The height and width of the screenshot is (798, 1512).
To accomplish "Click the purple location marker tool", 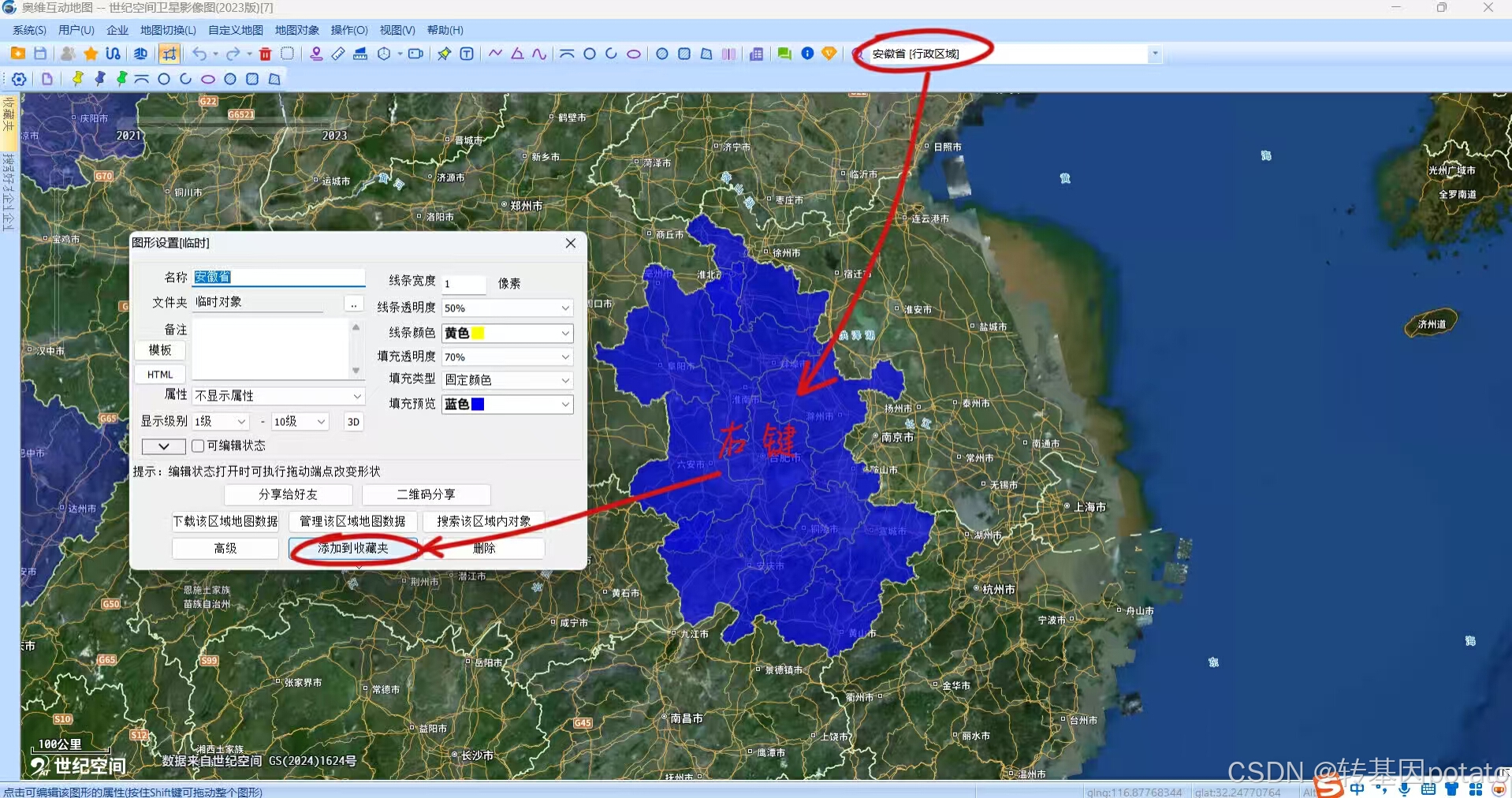I will [316, 54].
